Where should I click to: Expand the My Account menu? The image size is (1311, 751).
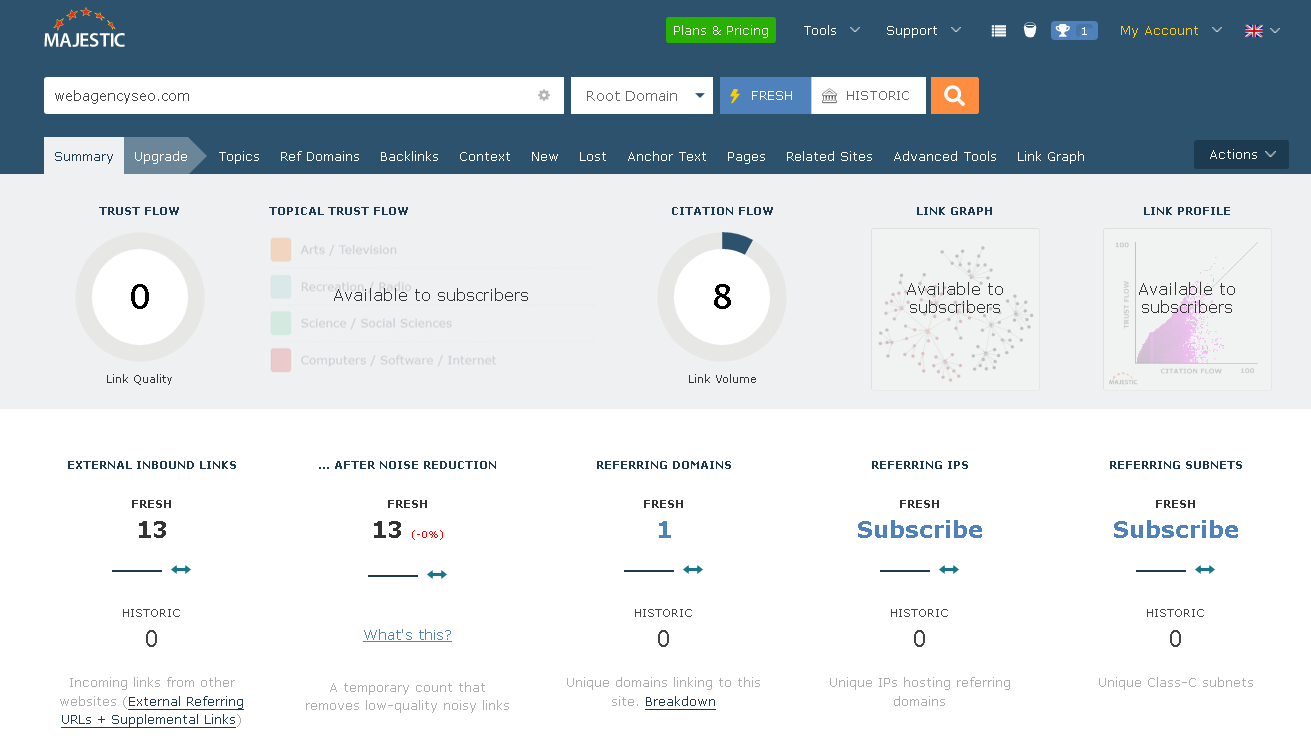[x=1171, y=30]
